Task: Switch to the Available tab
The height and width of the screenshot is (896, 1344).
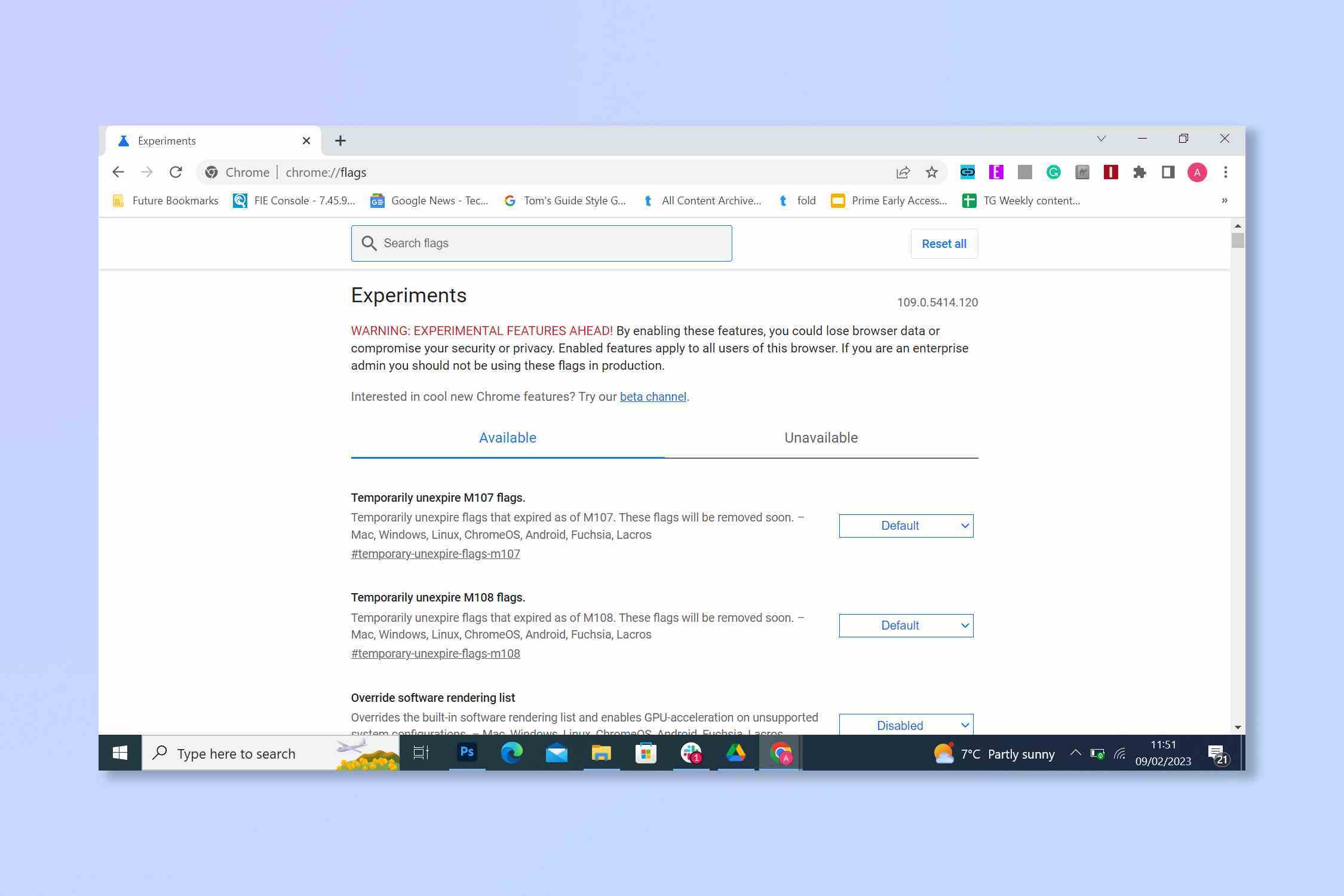Action: [507, 437]
